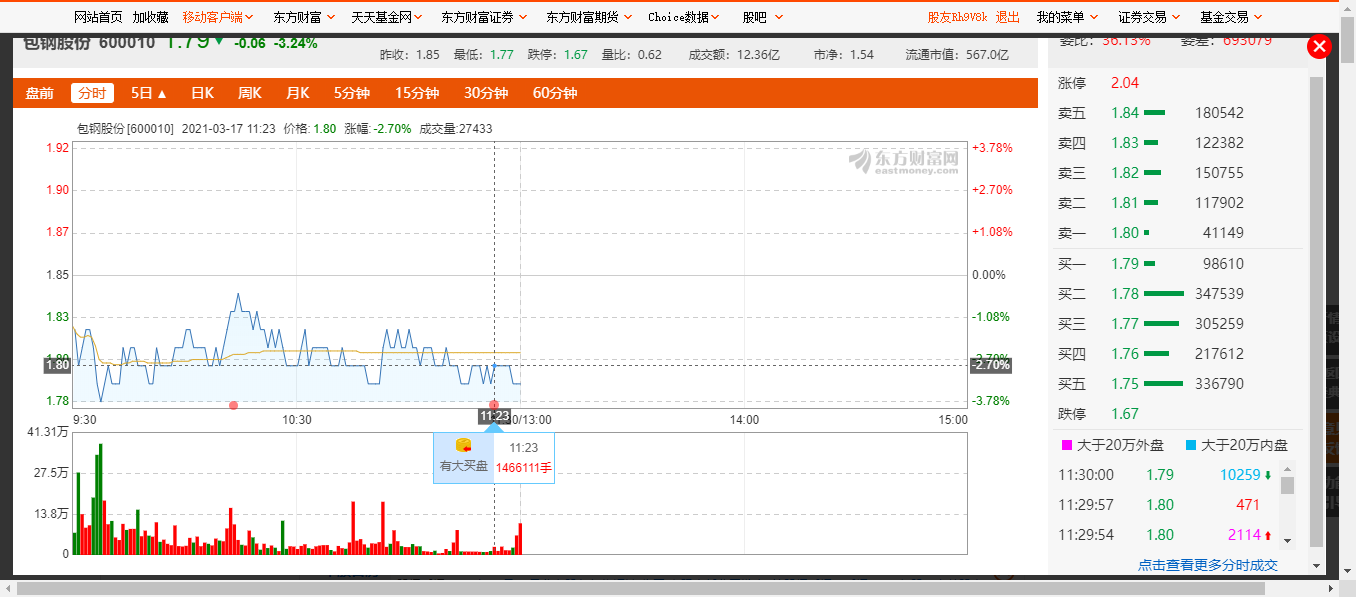Switch to the 盘前 chart tab
The height and width of the screenshot is (597, 1356).
pyautogui.click(x=40, y=93)
